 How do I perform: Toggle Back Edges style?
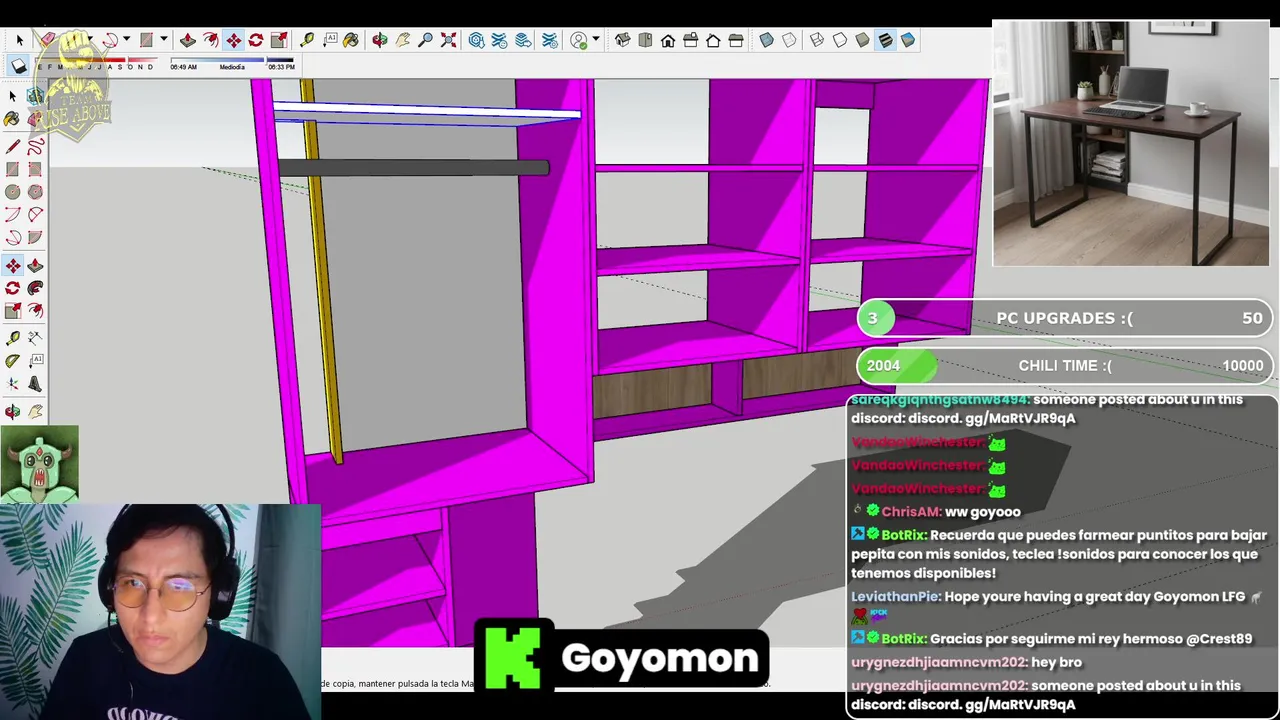[x=789, y=40]
